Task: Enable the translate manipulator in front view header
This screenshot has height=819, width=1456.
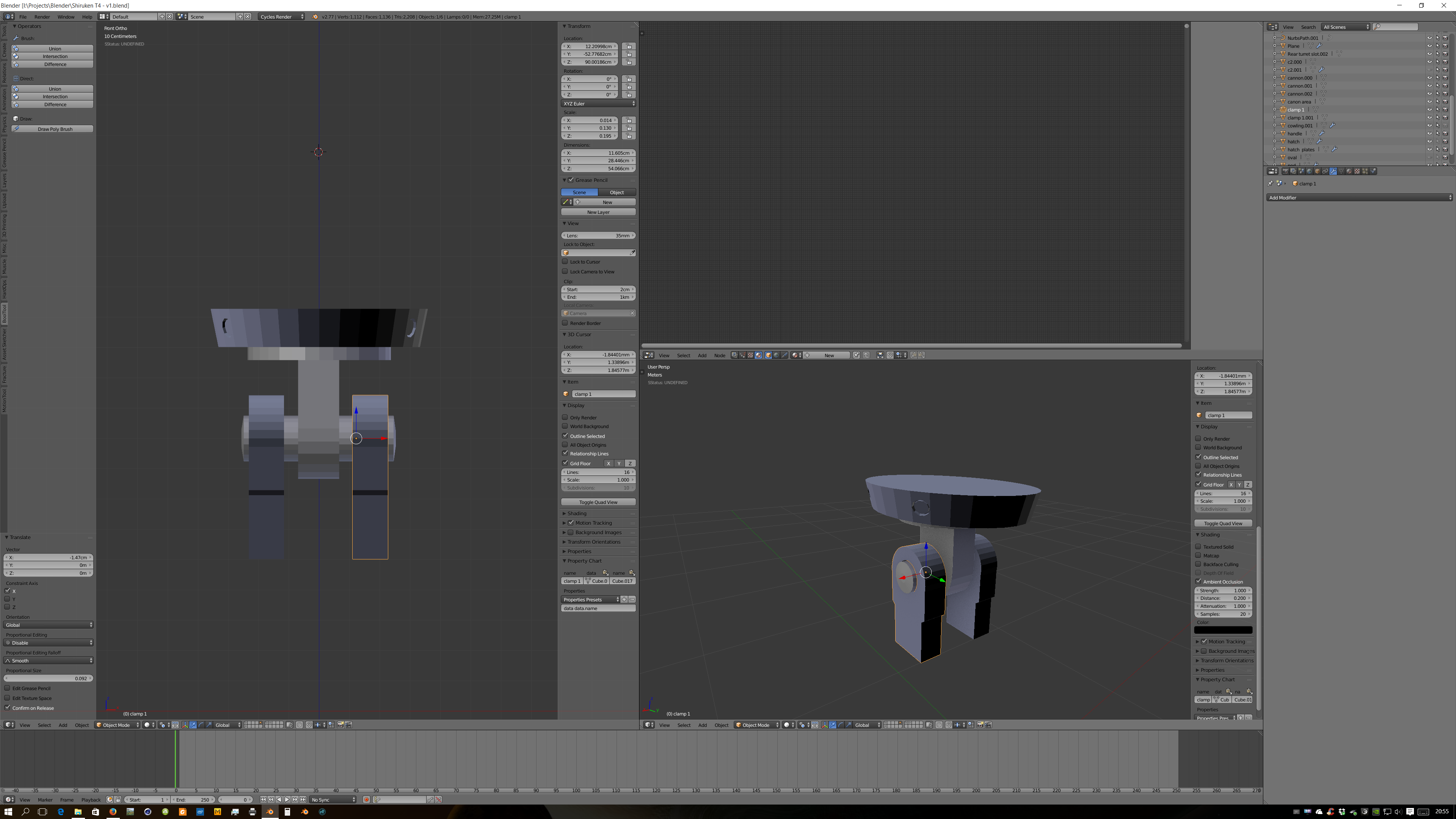Action: (x=193, y=725)
